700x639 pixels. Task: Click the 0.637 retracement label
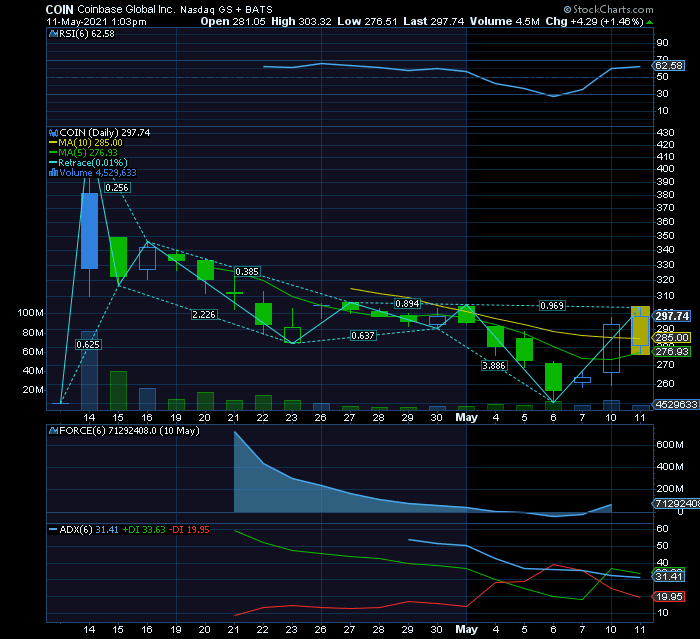[363, 335]
